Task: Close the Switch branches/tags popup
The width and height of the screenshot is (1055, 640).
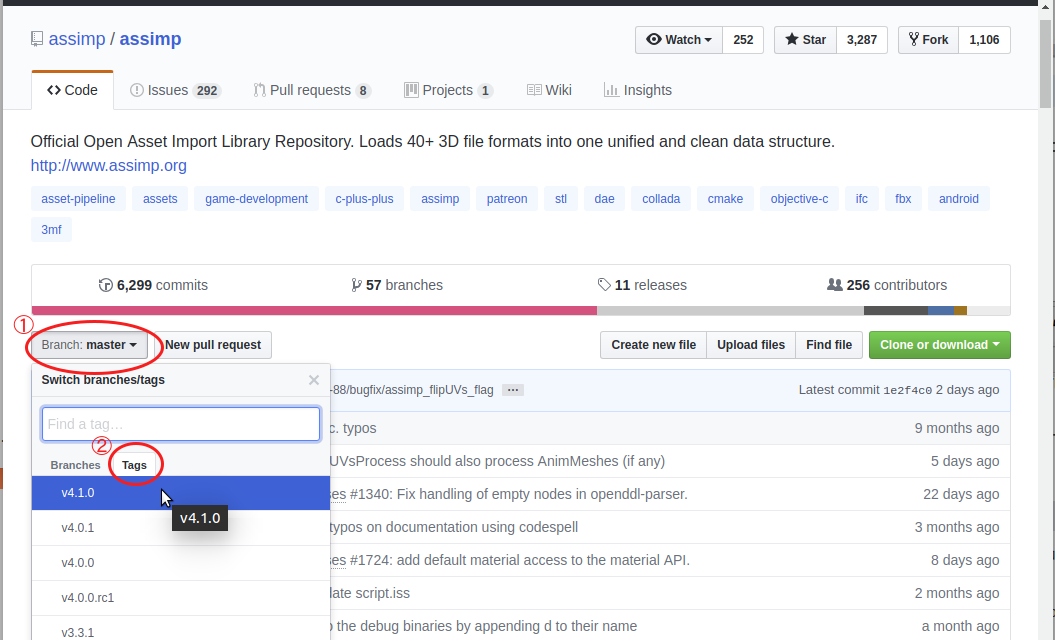Action: click(314, 380)
